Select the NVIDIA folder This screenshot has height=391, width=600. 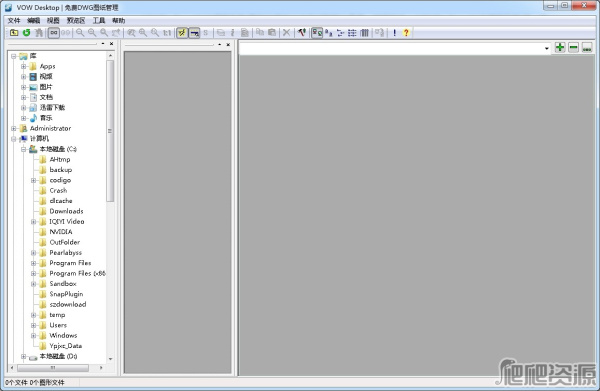point(61,232)
